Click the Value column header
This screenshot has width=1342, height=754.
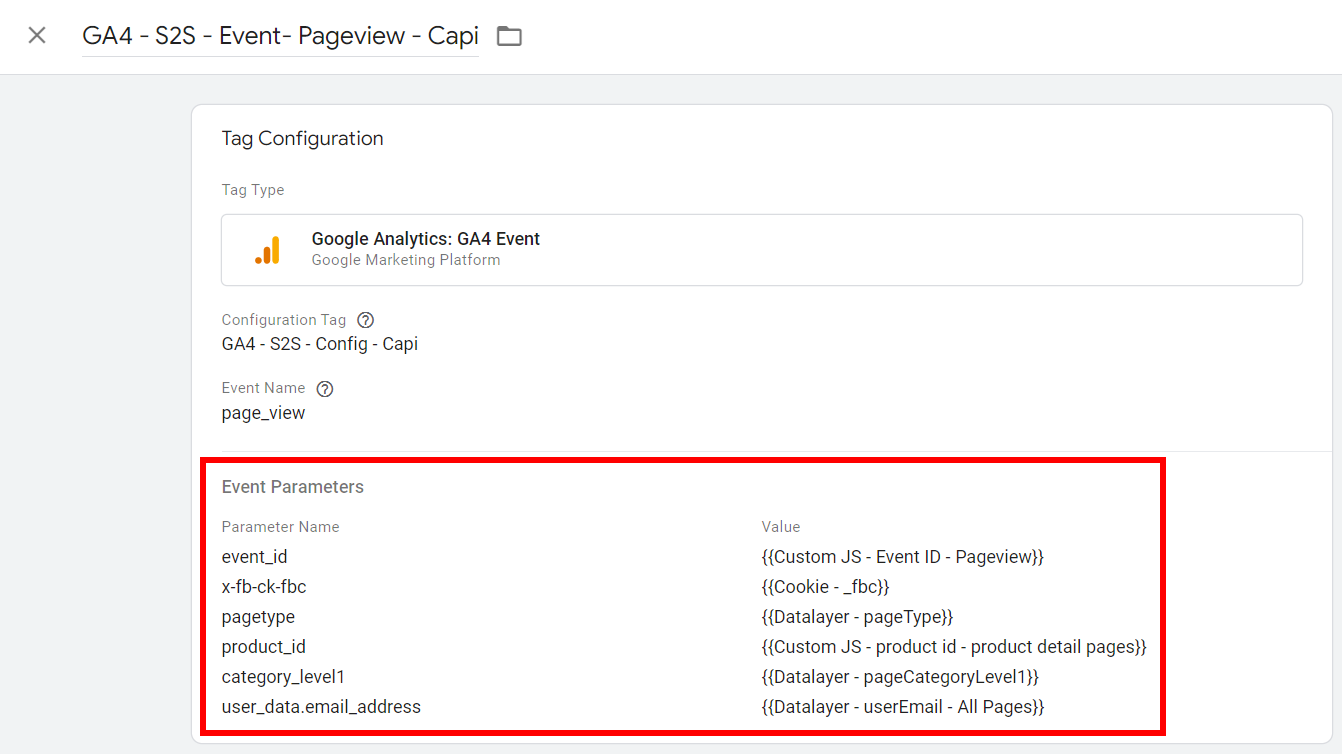click(781, 527)
